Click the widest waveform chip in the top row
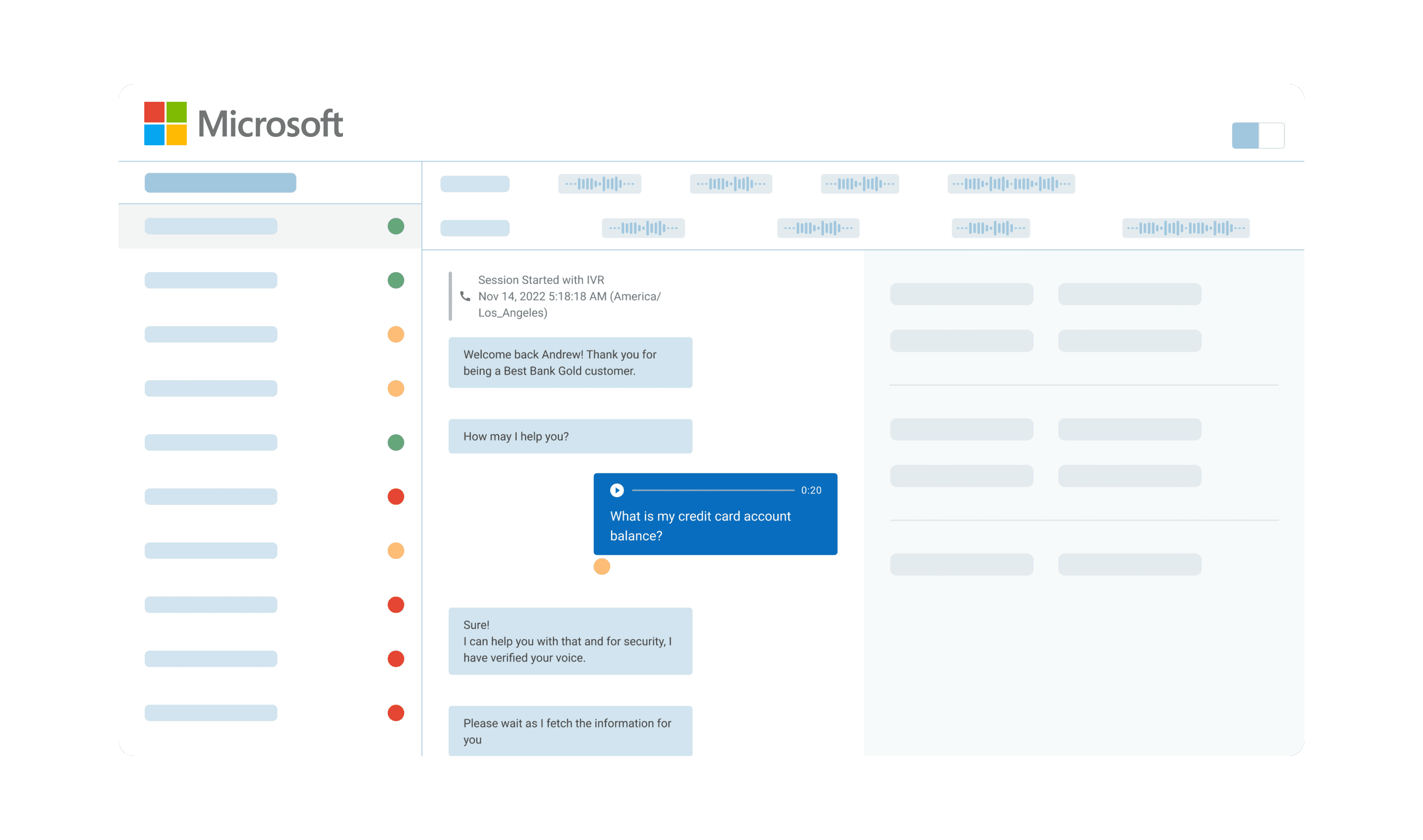1423x840 pixels. [1011, 183]
